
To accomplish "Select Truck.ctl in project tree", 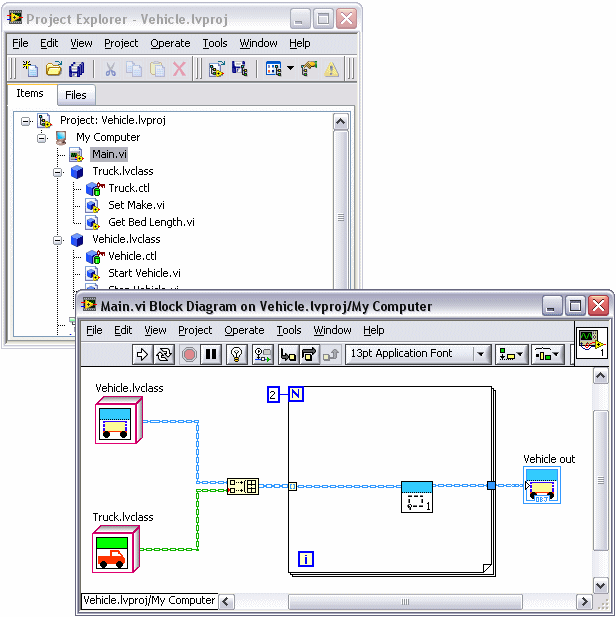I will (129, 188).
